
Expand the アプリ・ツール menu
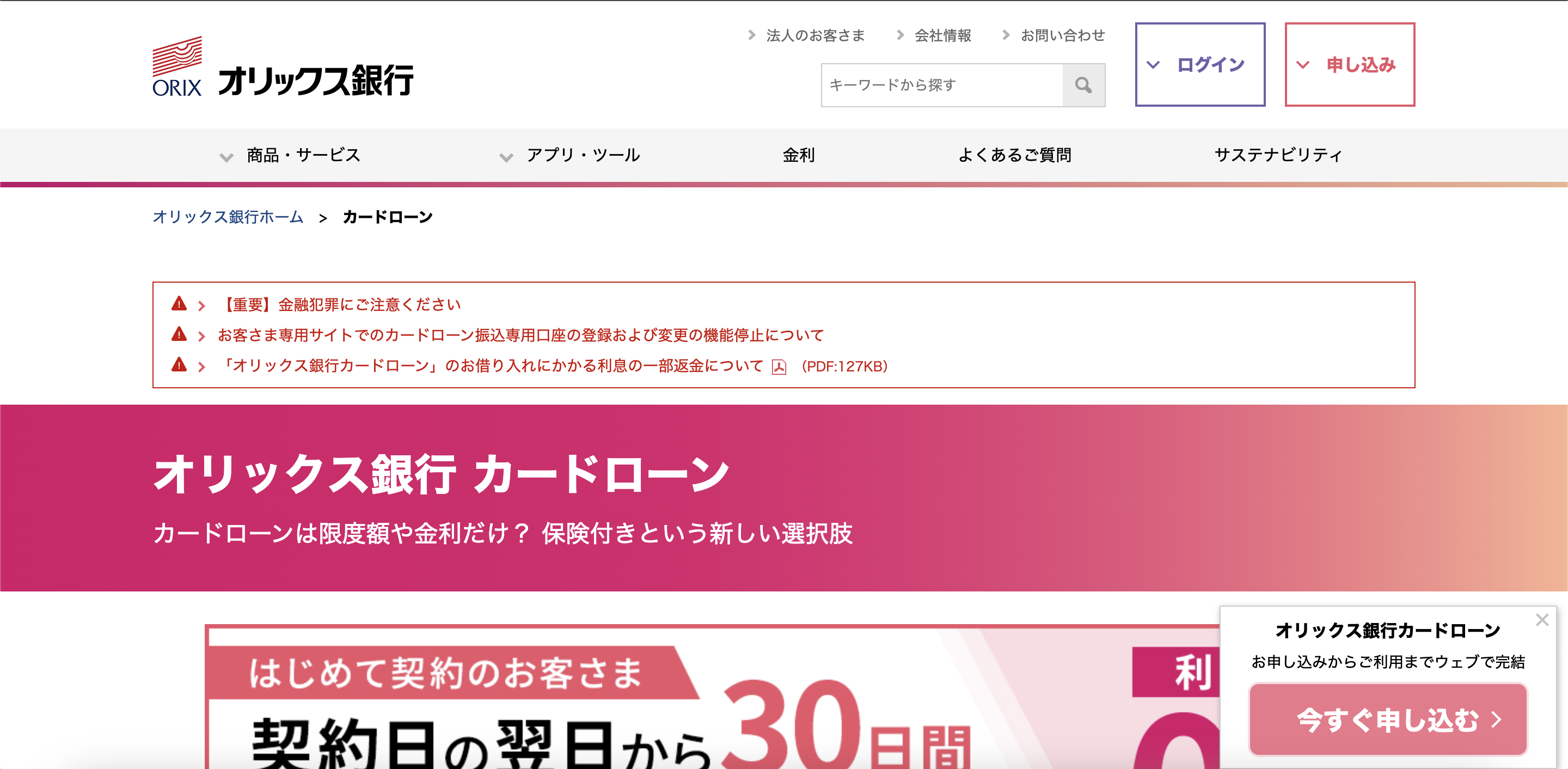(584, 155)
